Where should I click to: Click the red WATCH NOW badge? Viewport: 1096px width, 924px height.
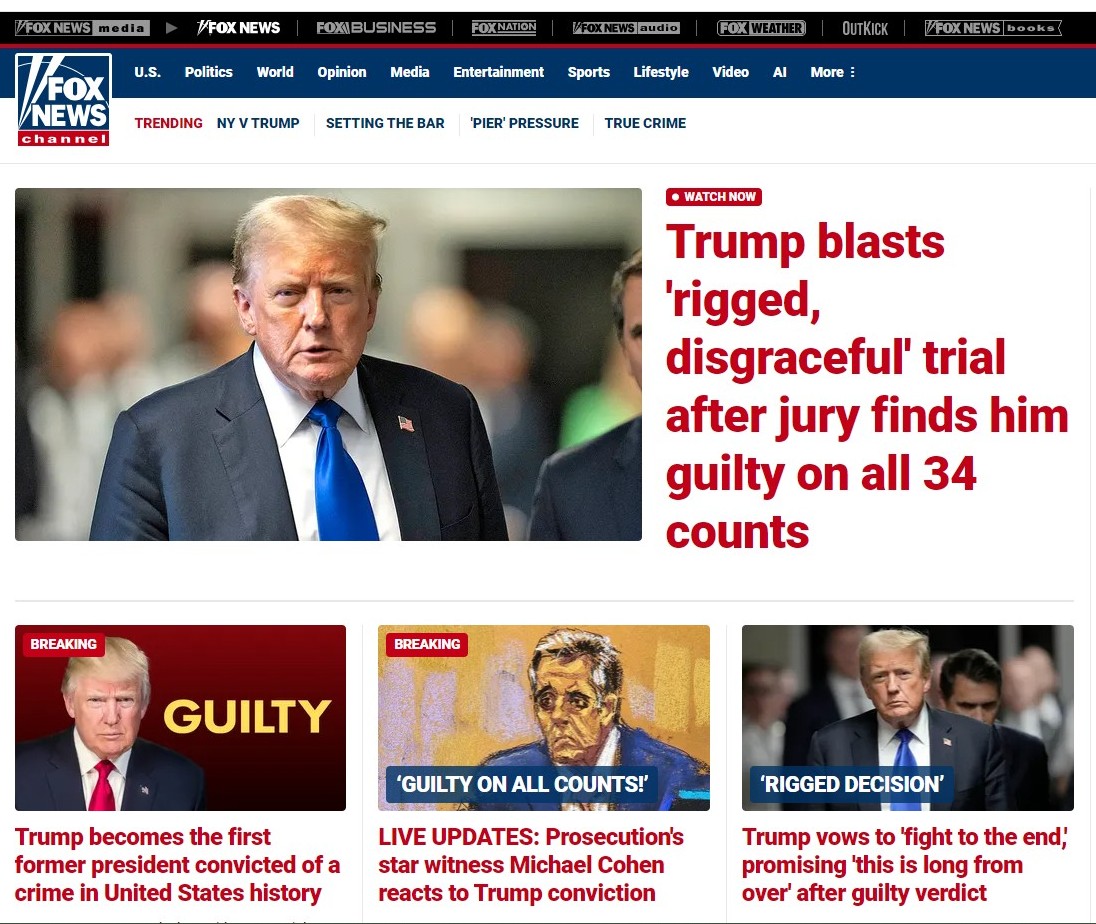point(714,197)
